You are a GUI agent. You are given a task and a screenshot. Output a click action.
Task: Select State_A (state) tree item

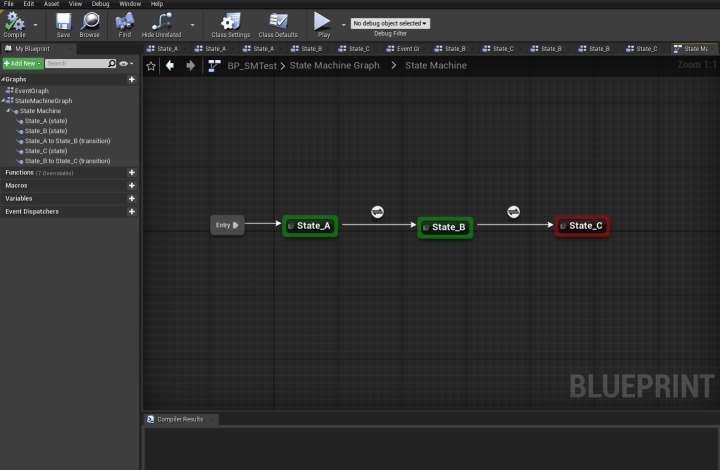(x=45, y=121)
